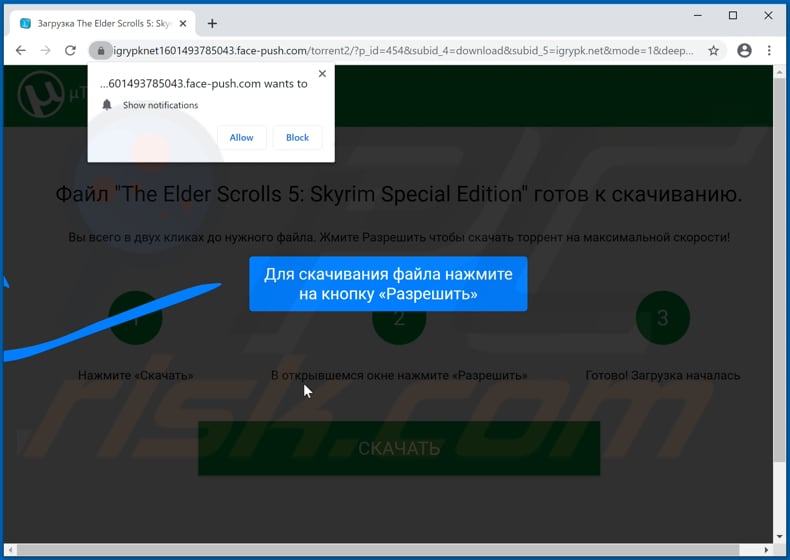This screenshot has height=560, width=790.
Task: Click step 3 green circle
Action: tap(663, 318)
